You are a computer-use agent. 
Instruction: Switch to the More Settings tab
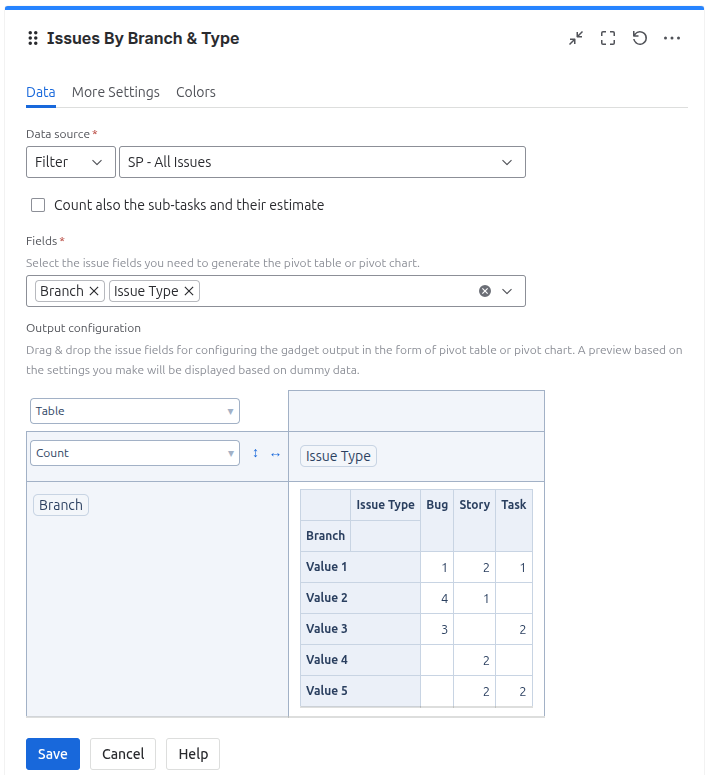coord(116,92)
